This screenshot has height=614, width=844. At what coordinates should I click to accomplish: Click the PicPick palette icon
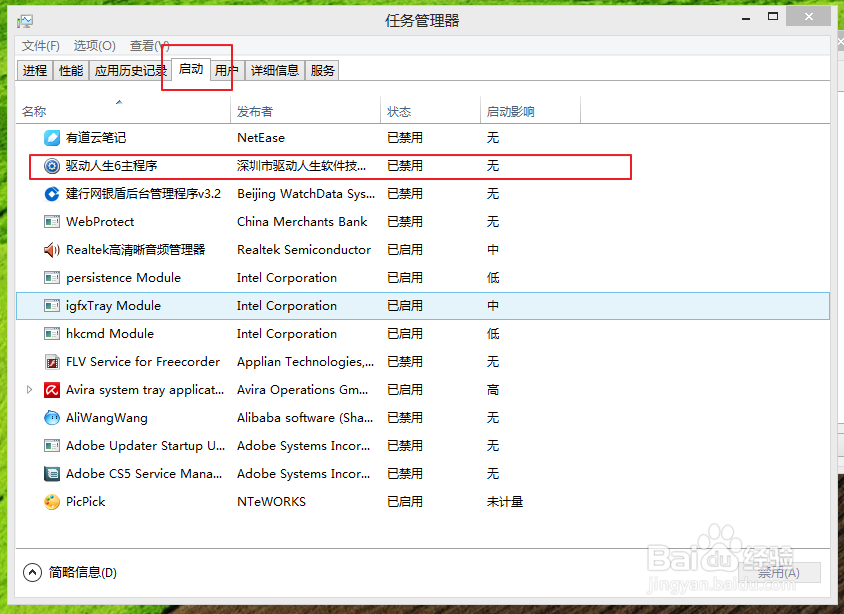(x=52, y=502)
